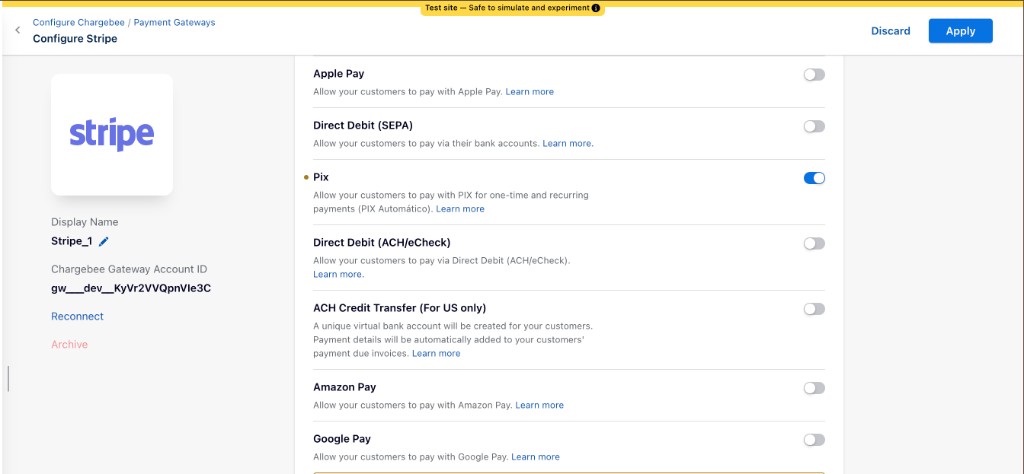Click Reconnect link for Stripe gateway
Screen dimensions: 1024x474
point(77,316)
